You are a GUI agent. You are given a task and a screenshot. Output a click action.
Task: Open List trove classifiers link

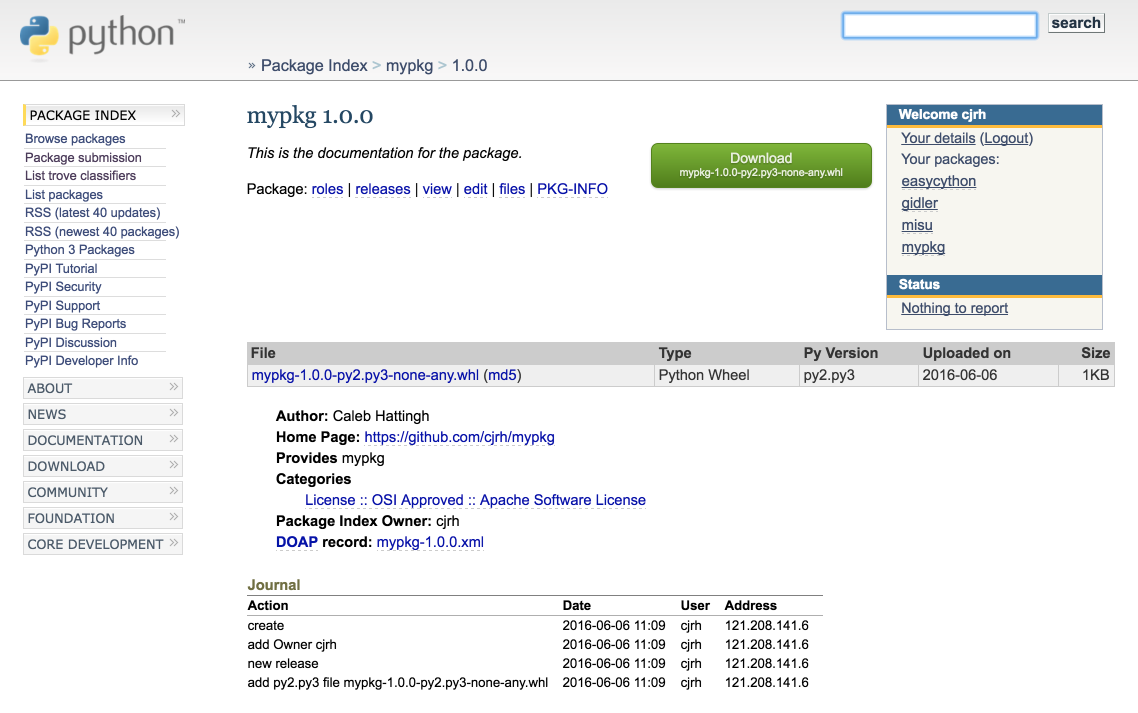(80, 176)
